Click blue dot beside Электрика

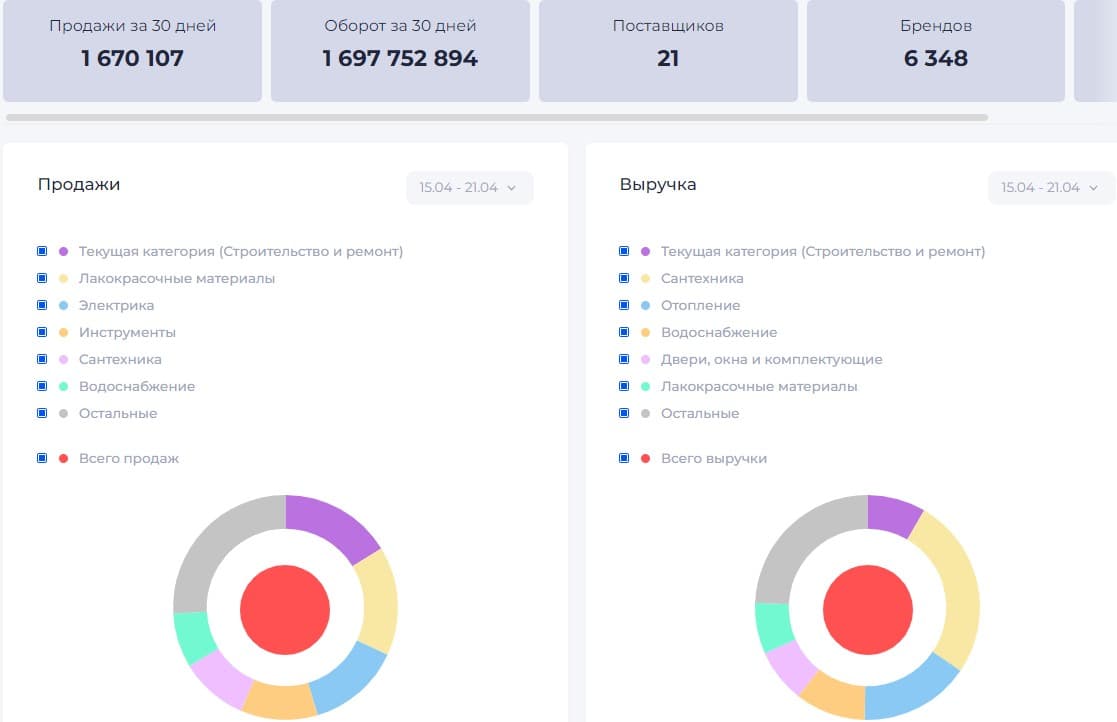[x=63, y=305]
